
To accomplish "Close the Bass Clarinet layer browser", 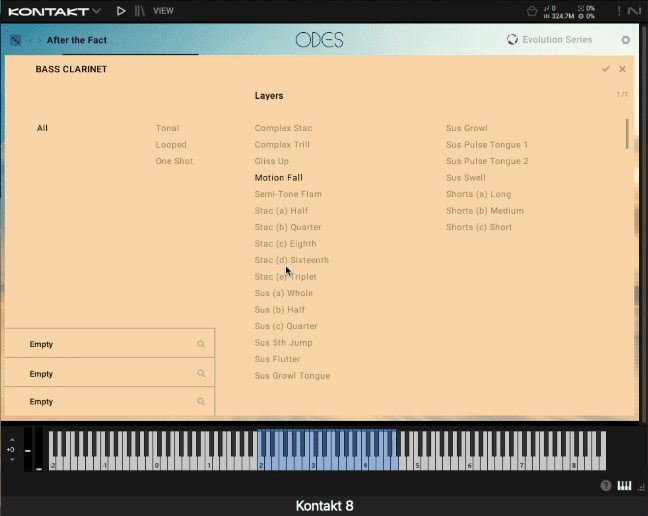I will pyautogui.click(x=622, y=69).
